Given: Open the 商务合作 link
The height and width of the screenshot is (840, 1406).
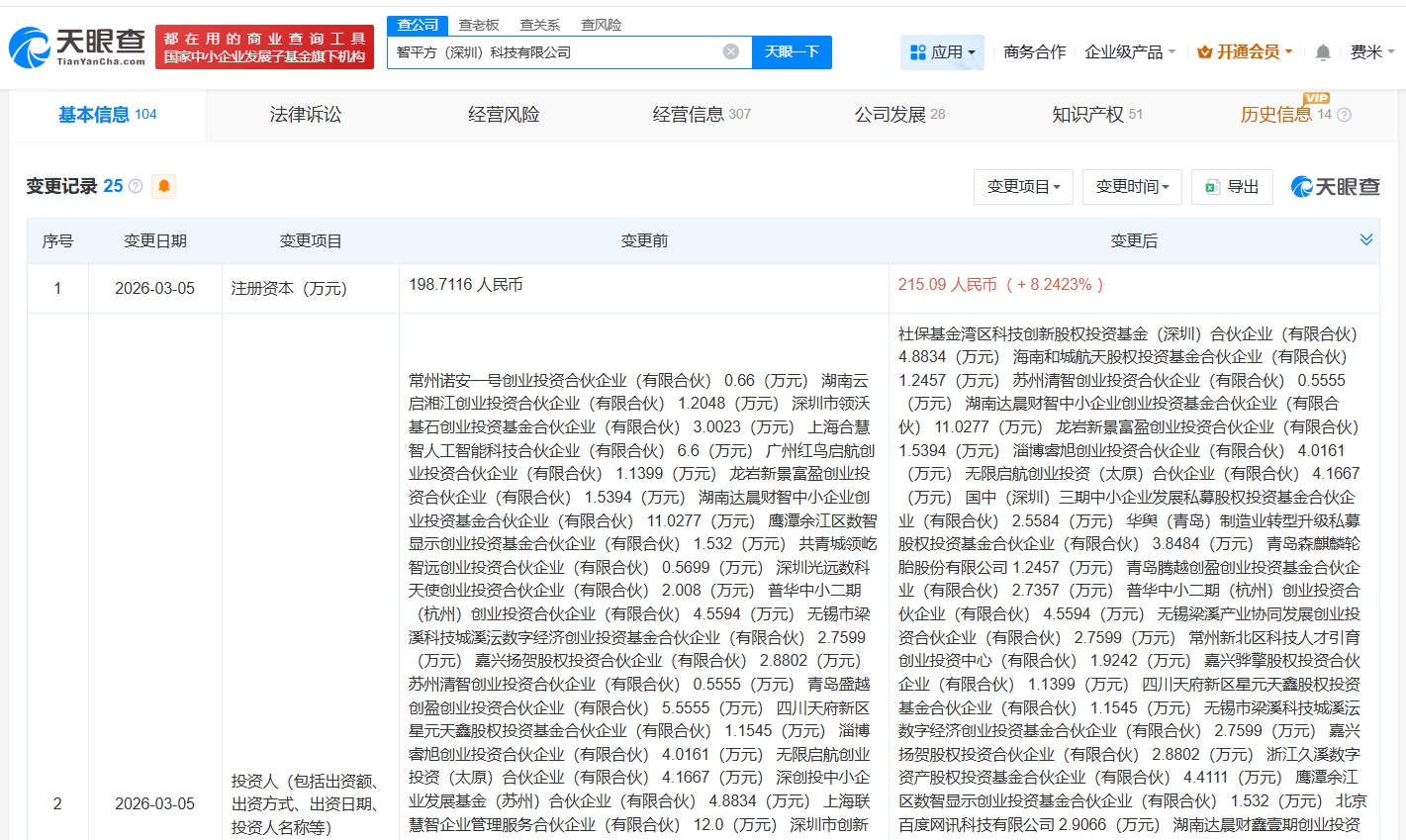Looking at the screenshot, I should 1034,51.
